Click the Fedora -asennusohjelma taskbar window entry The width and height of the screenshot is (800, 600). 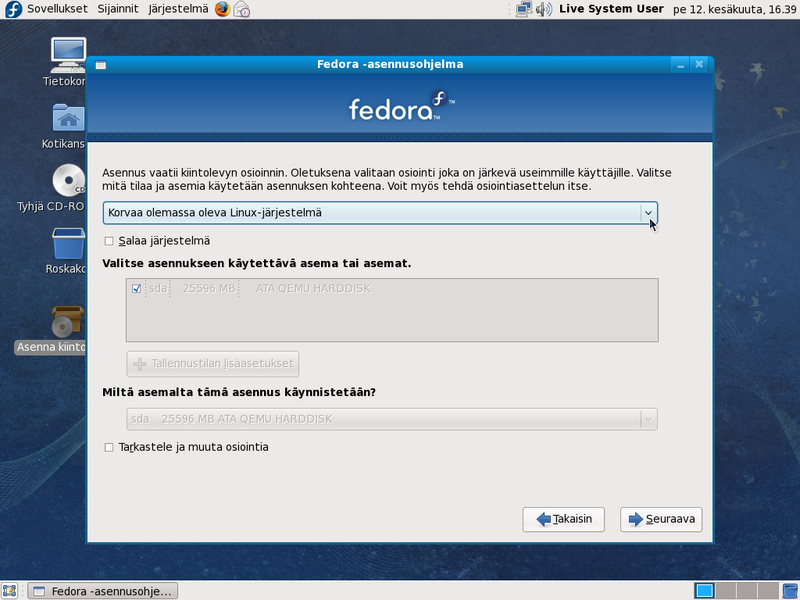[x=104, y=590]
